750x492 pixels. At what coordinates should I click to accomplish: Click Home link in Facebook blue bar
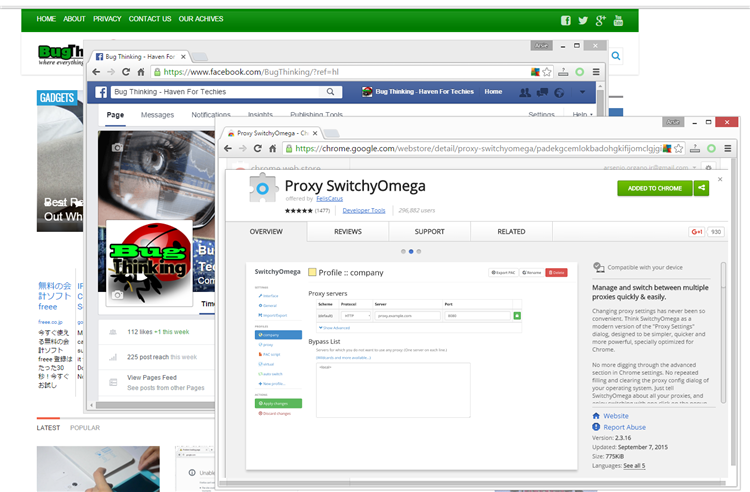(x=493, y=92)
